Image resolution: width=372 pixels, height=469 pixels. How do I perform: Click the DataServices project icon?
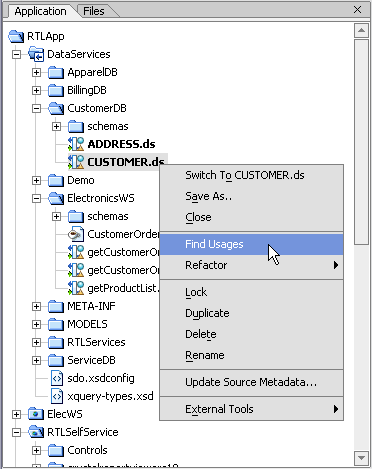tap(36, 54)
